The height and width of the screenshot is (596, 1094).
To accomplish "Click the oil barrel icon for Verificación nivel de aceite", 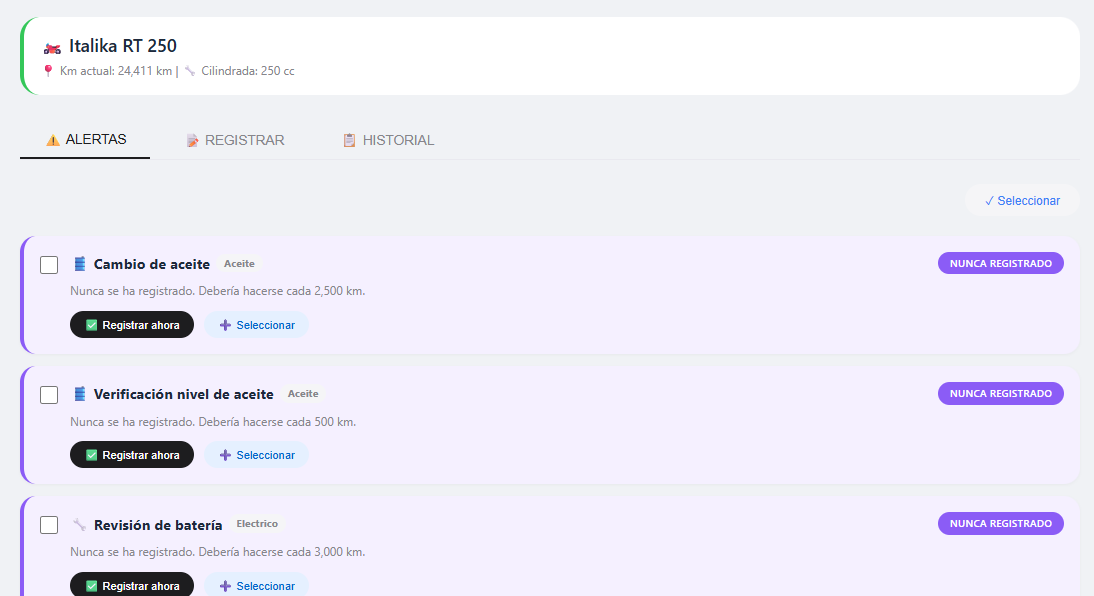I will click(80, 394).
